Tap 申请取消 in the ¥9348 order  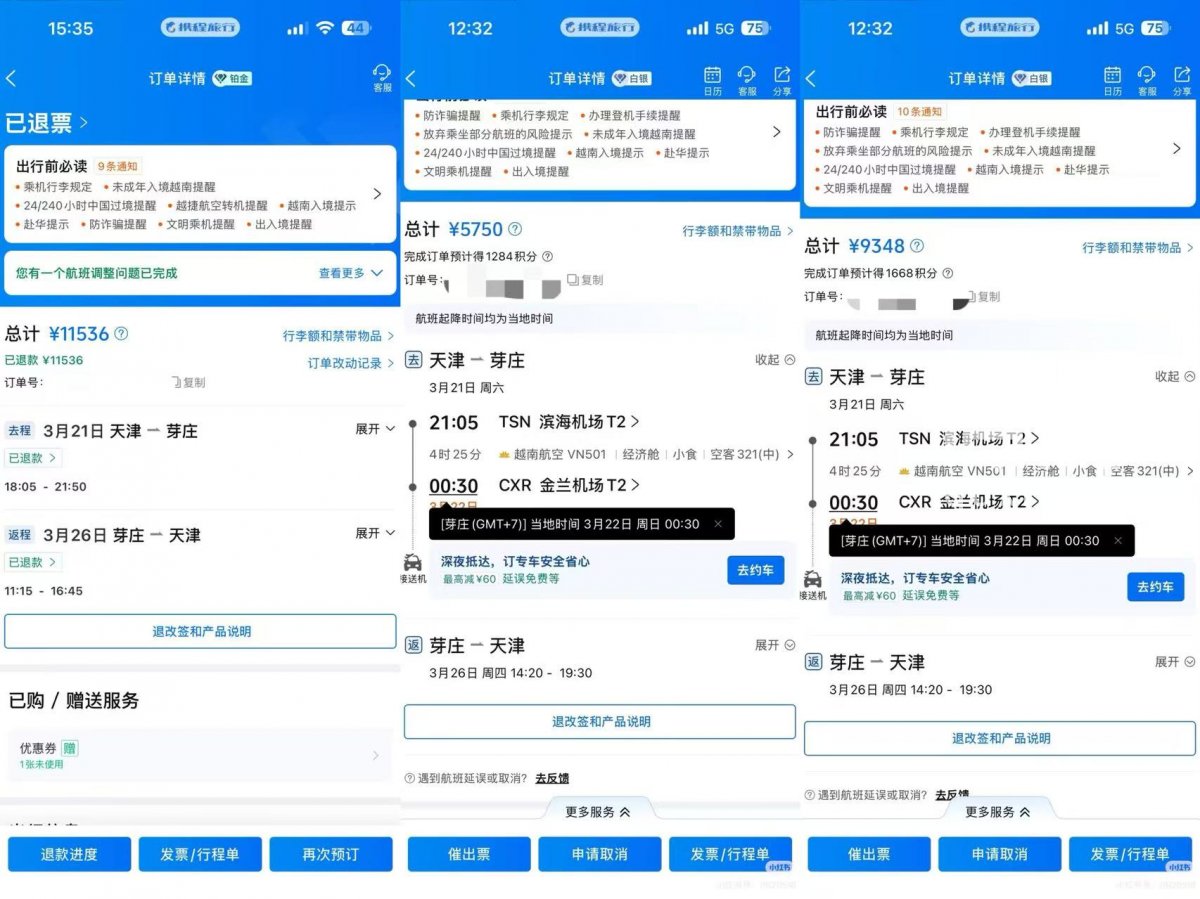pos(999,854)
